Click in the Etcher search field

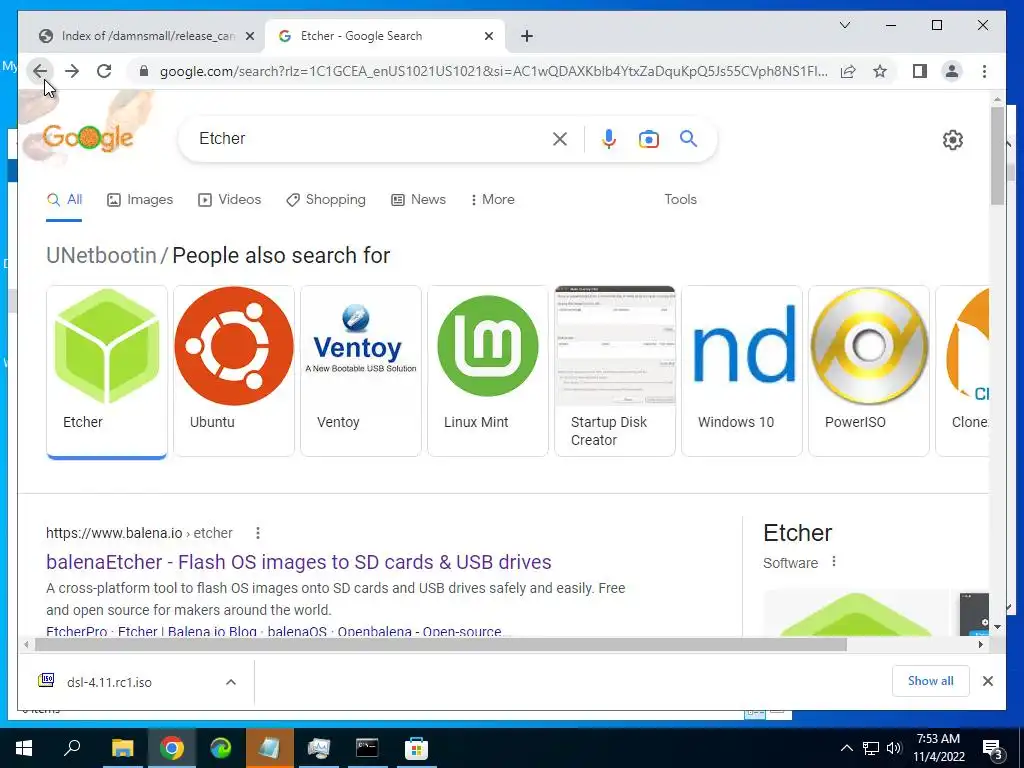372,138
